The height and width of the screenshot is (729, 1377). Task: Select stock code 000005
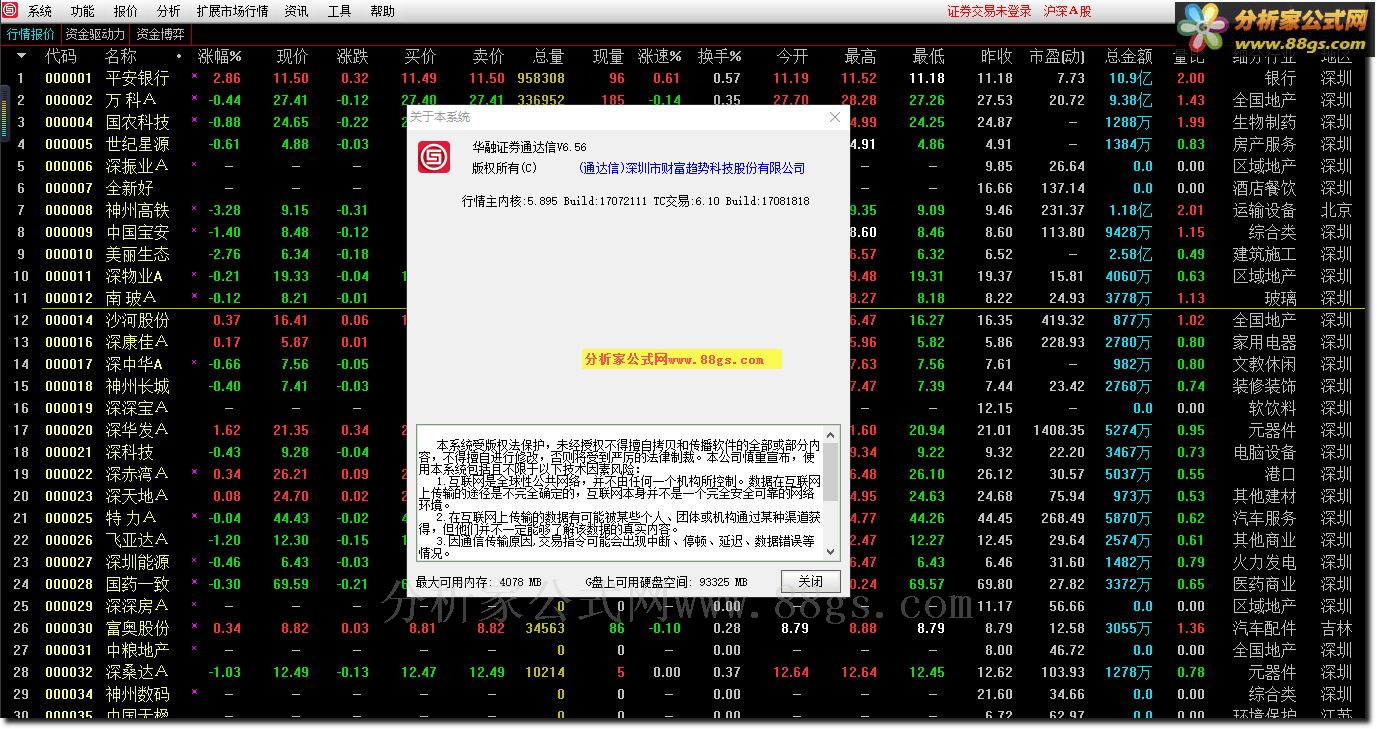coord(69,144)
